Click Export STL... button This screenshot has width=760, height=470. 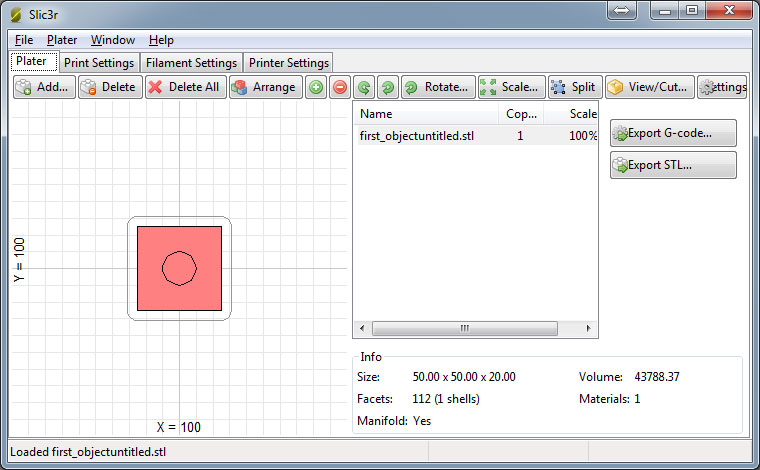pyautogui.click(x=673, y=165)
